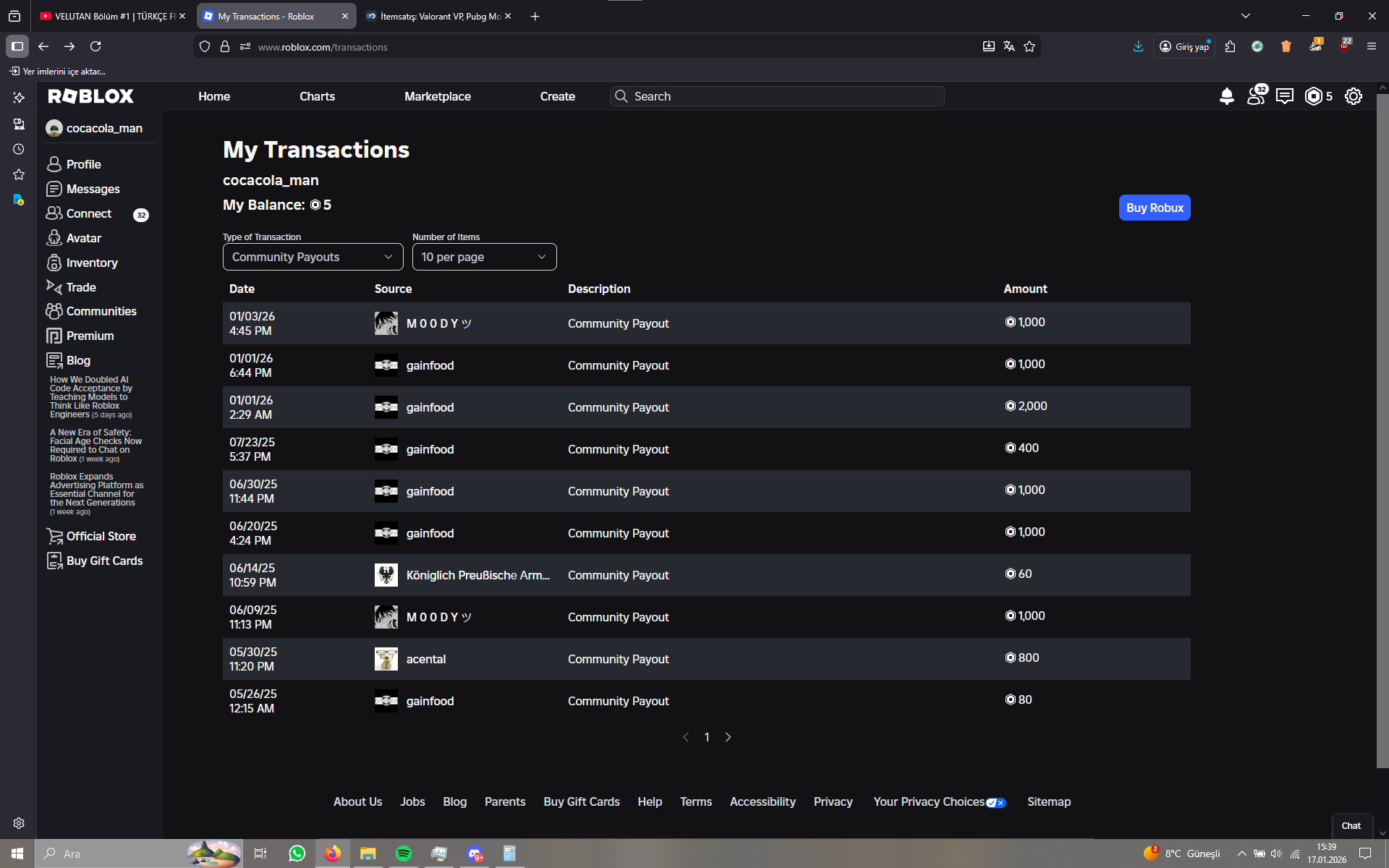Click the Königlich Preußische group avatar
Viewport: 1389px width, 868px height.
(x=386, y=575)
